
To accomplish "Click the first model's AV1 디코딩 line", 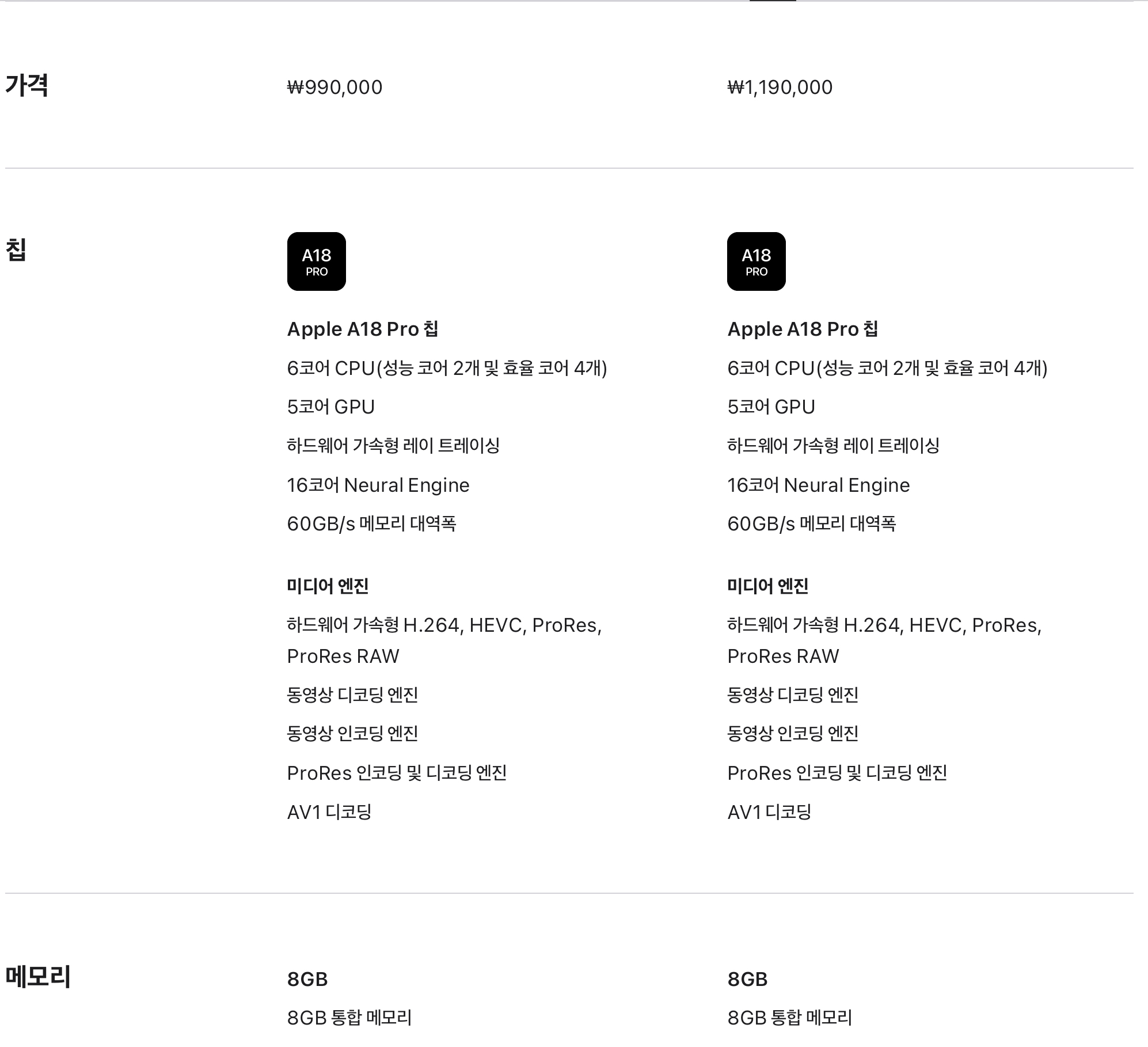I will tap(329, 812).
